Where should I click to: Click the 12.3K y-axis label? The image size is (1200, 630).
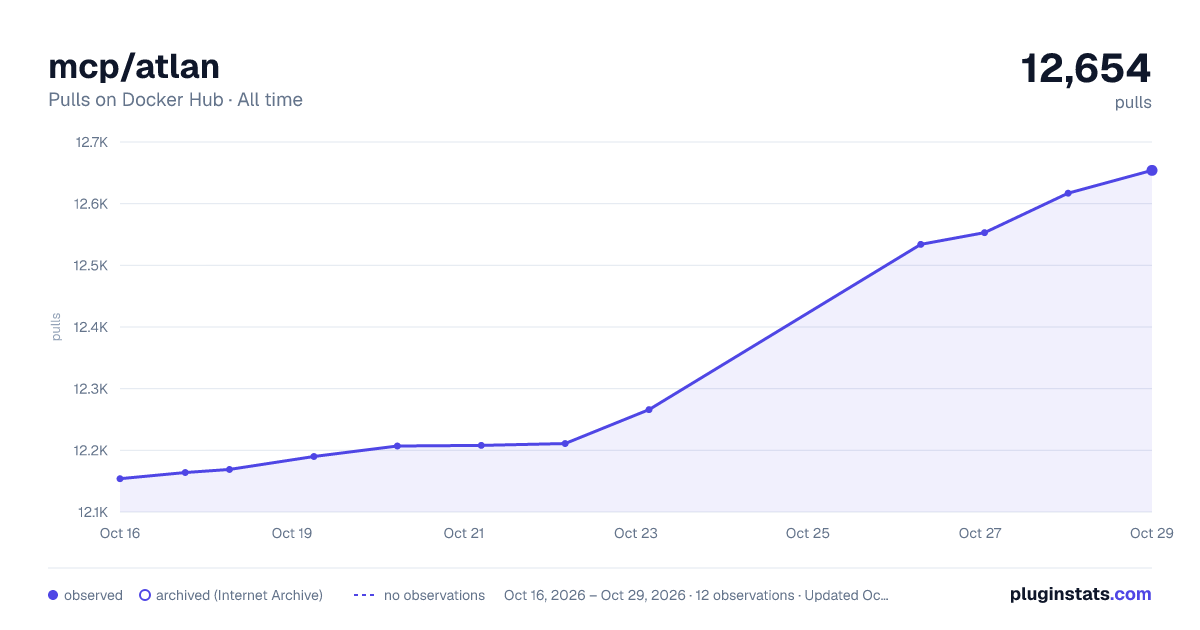[x=91, y=389]
